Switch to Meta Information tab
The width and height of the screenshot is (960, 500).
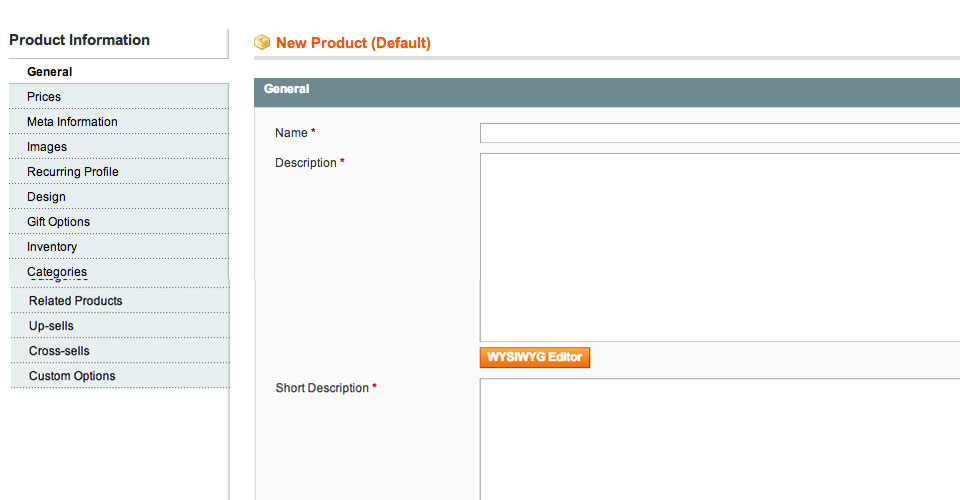coord(119,122)
